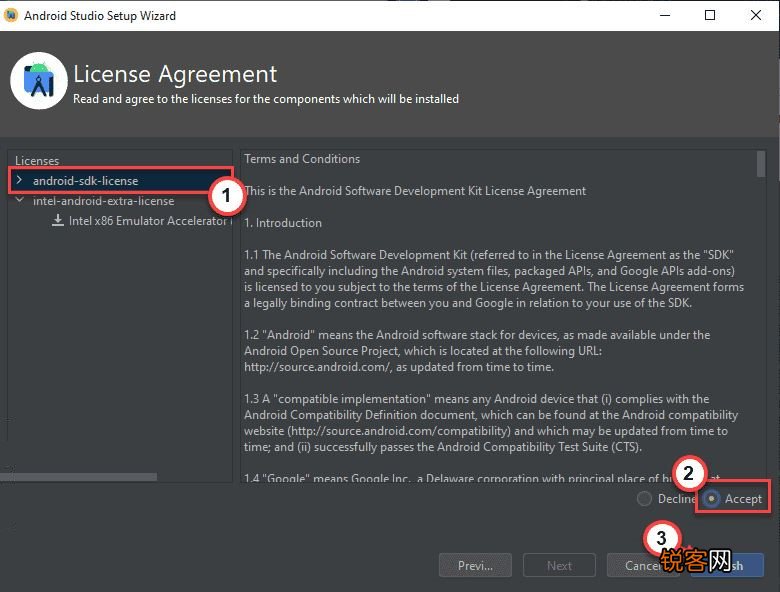Click the 'License Agreement' page title
The width and height of the screenshot is (780, 592).
(x=175, y=74)
